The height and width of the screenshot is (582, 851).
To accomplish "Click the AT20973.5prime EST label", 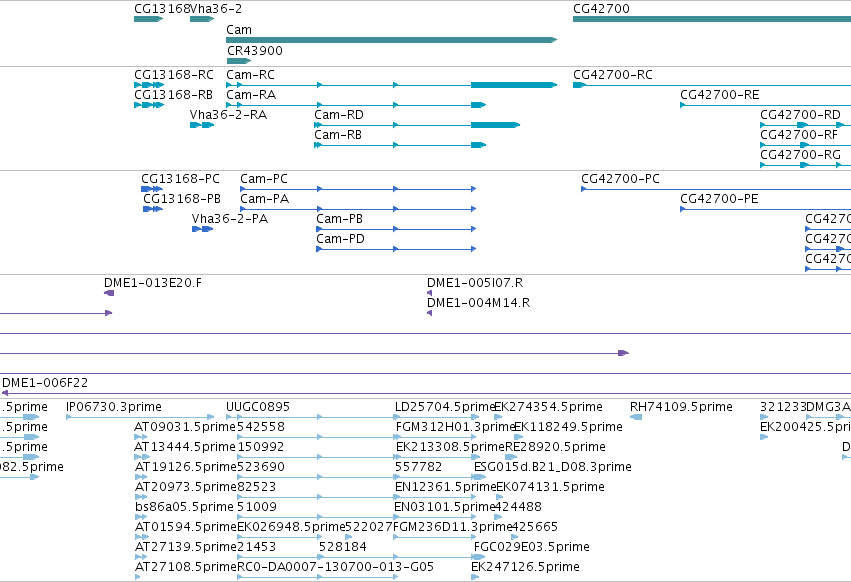I will click(186, 487).
